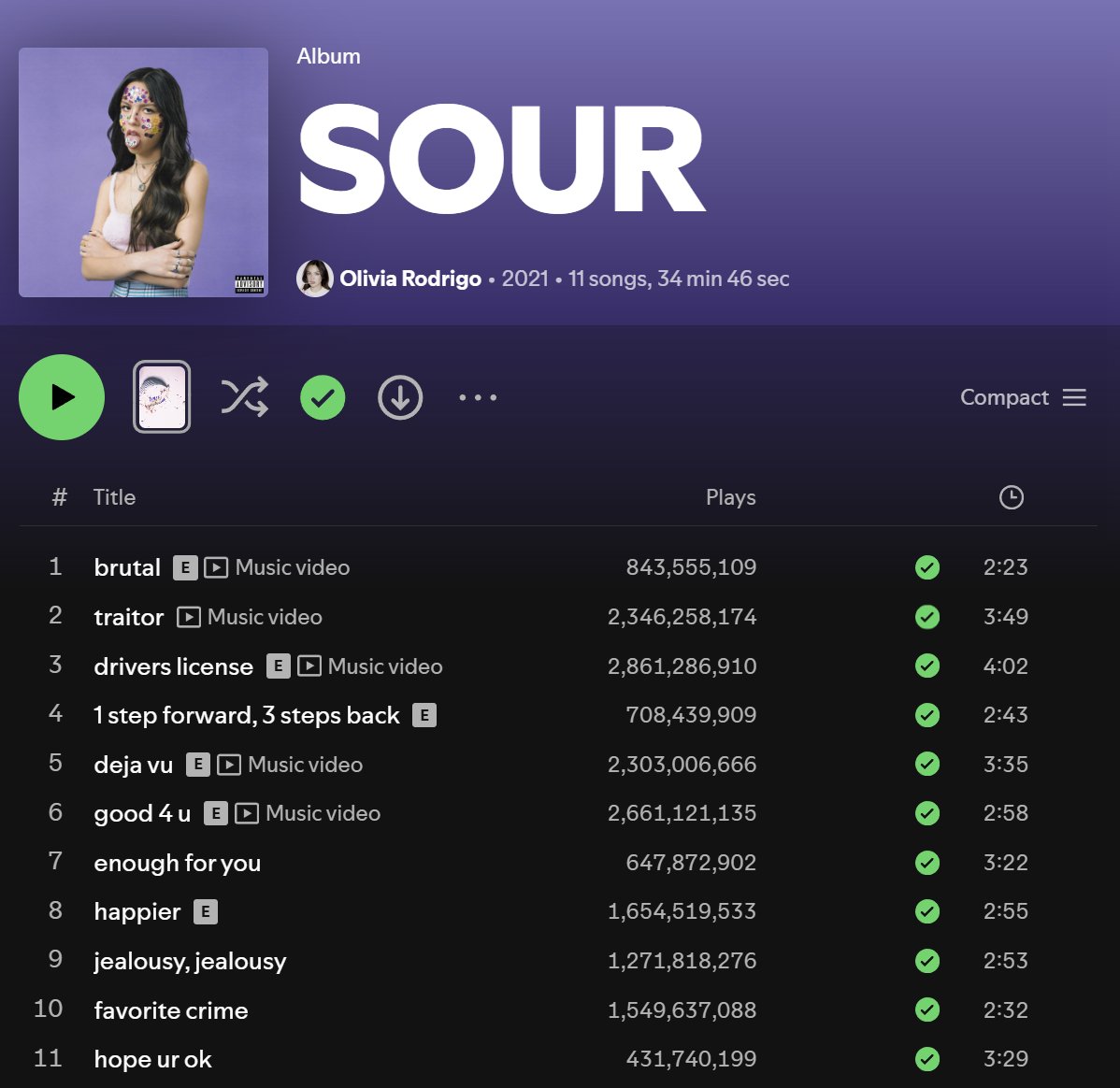The width and height of the screenshot is (1120, 1088).
Task: Toggle saved checkmark for good 4 u
Action: point(927,813)
